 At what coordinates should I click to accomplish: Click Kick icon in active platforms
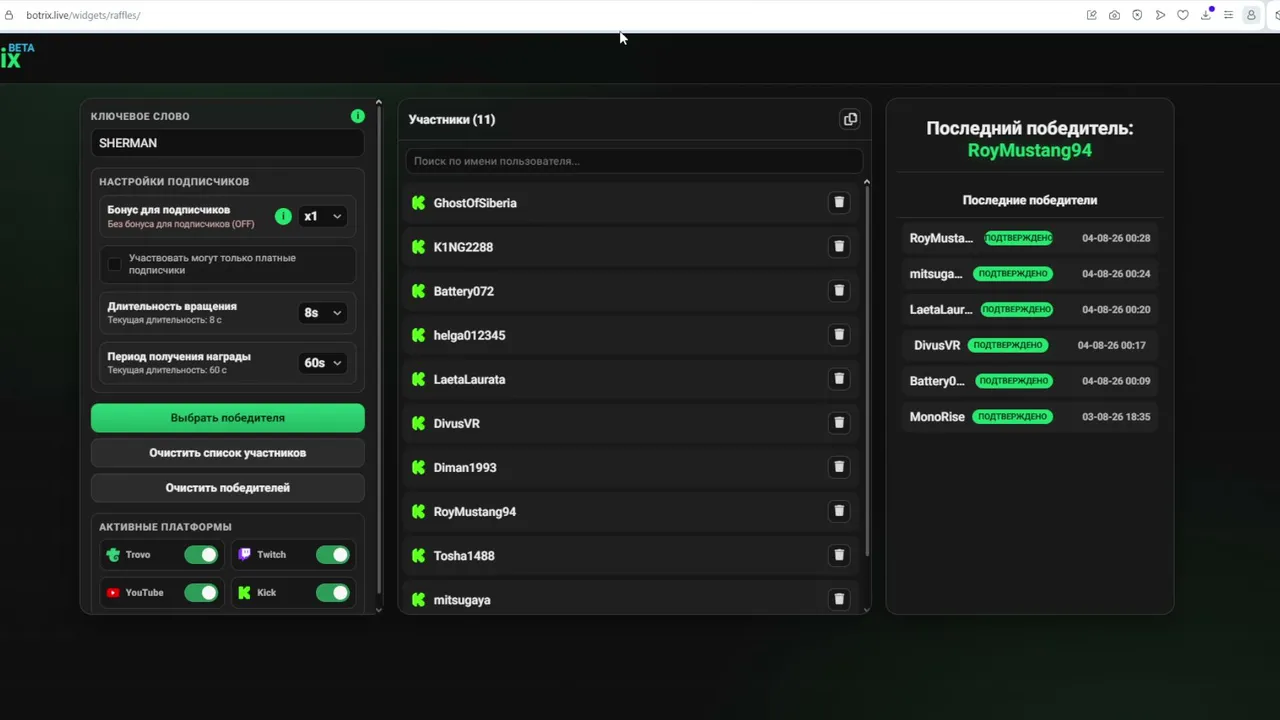[245, 592]
